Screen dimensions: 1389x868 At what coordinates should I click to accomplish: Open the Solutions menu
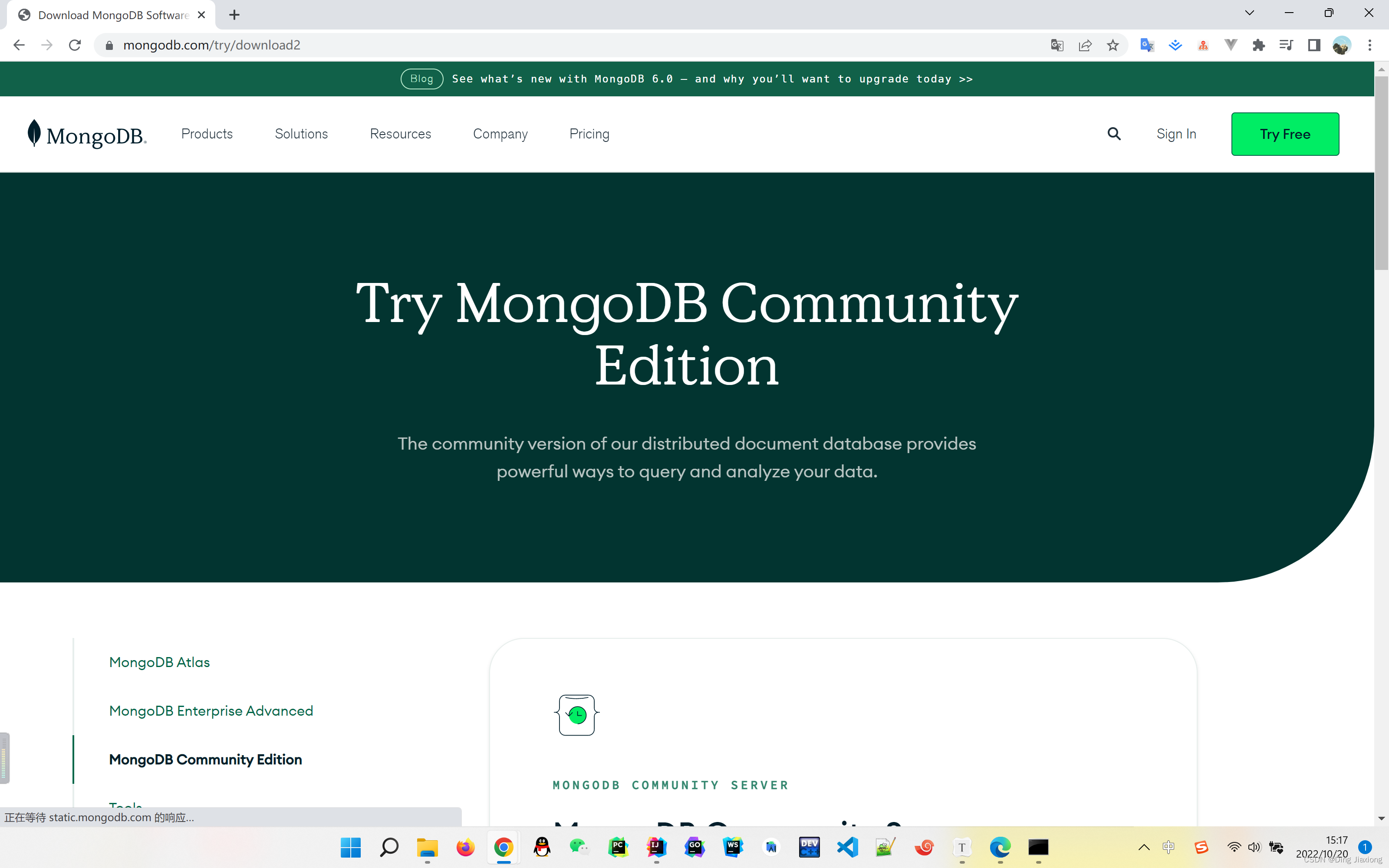pos(301,134)
